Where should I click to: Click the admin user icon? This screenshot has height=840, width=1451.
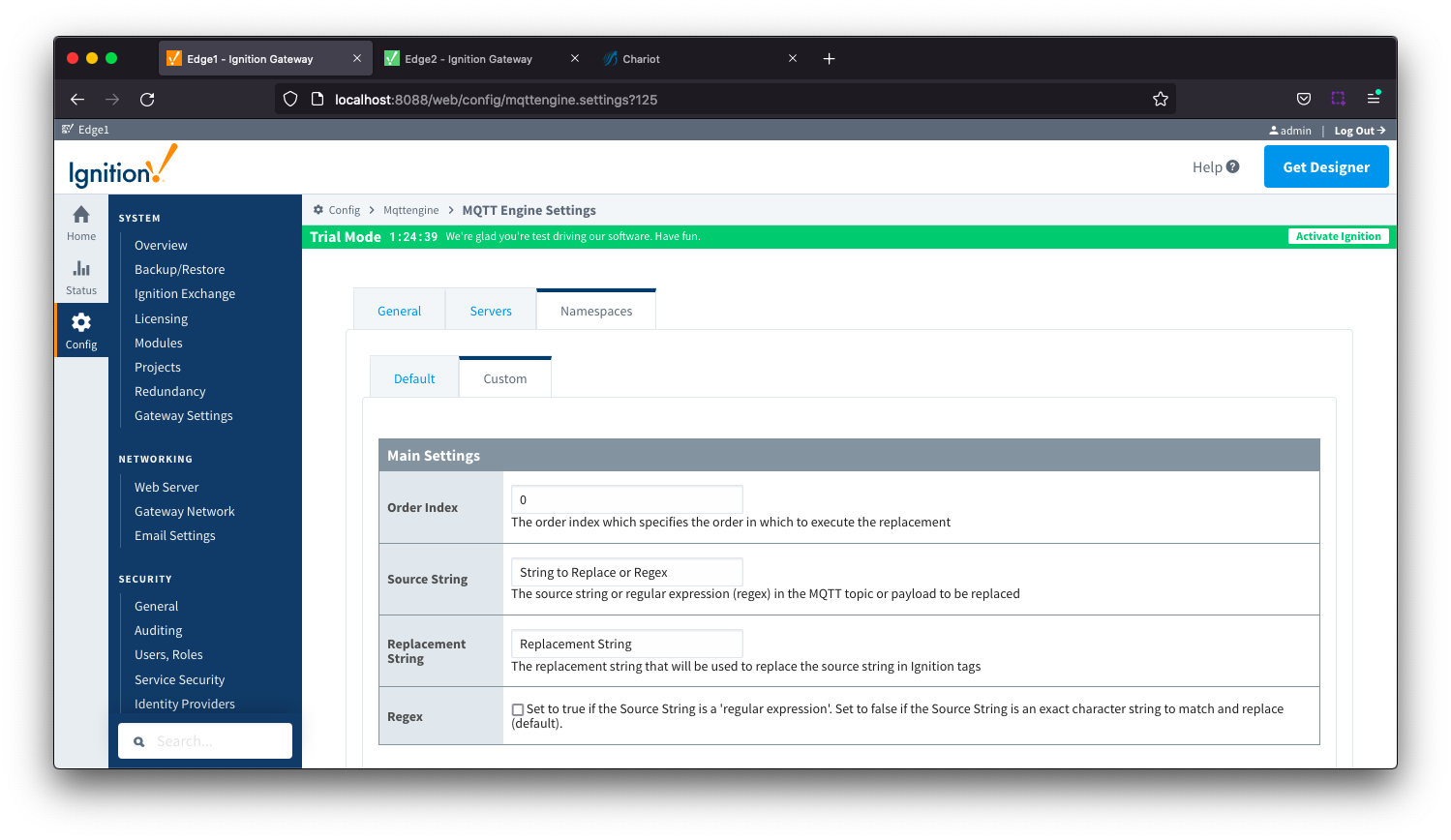[x=1274, y=130]
